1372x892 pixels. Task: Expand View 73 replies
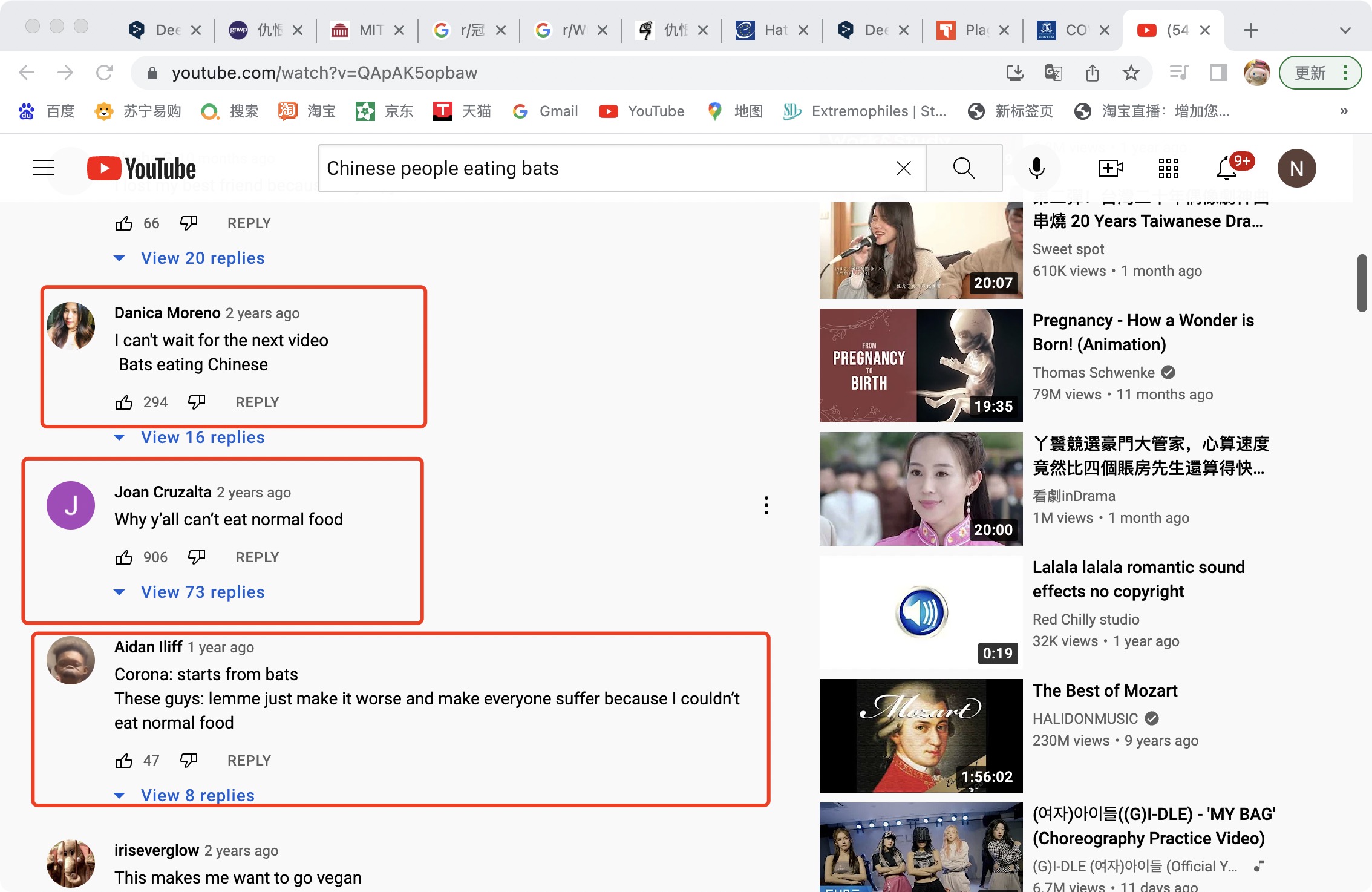point(202,592)
